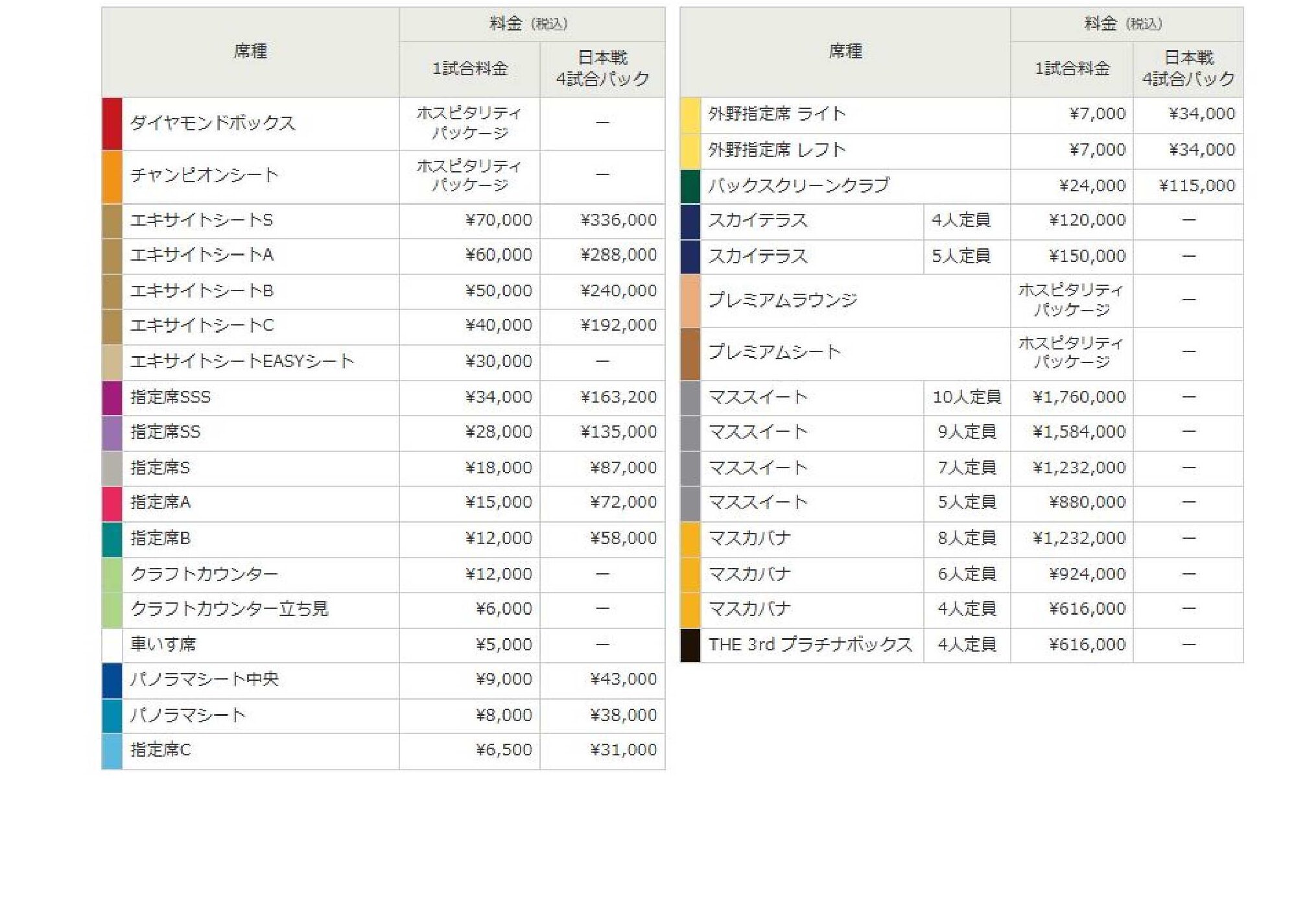Click the navy パノラマシート中央 swatch
Viewport: 1307px width, 924px height.
(x=112, y=680)
